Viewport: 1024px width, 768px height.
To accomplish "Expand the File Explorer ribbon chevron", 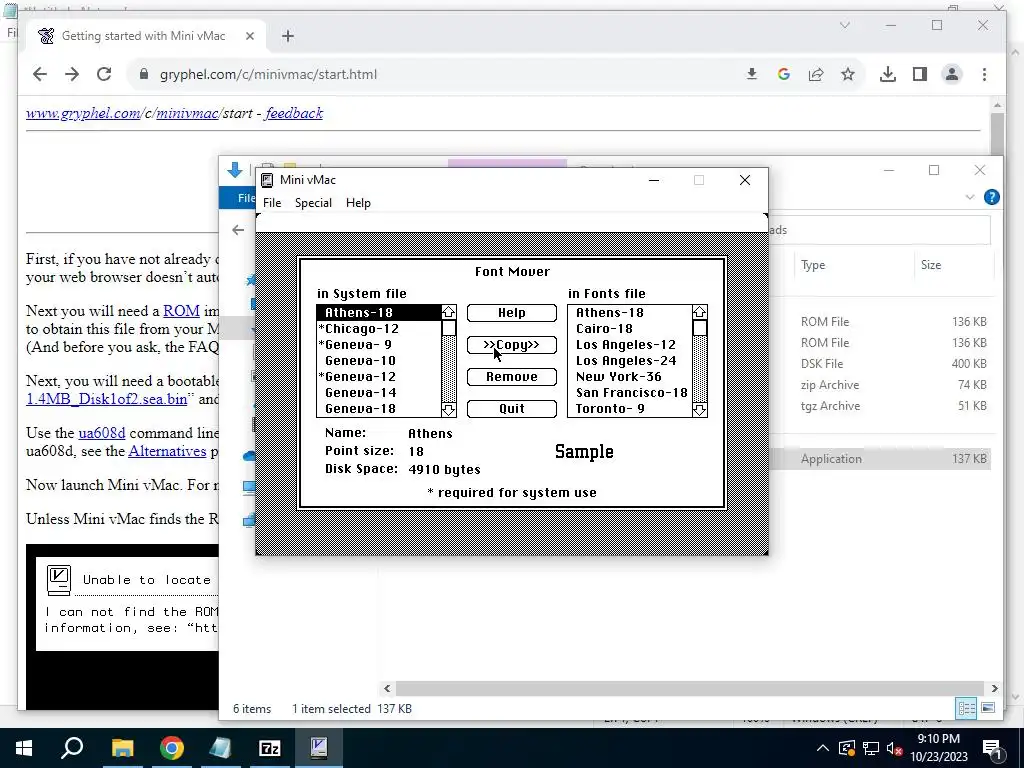I will (x=970, y=197).
